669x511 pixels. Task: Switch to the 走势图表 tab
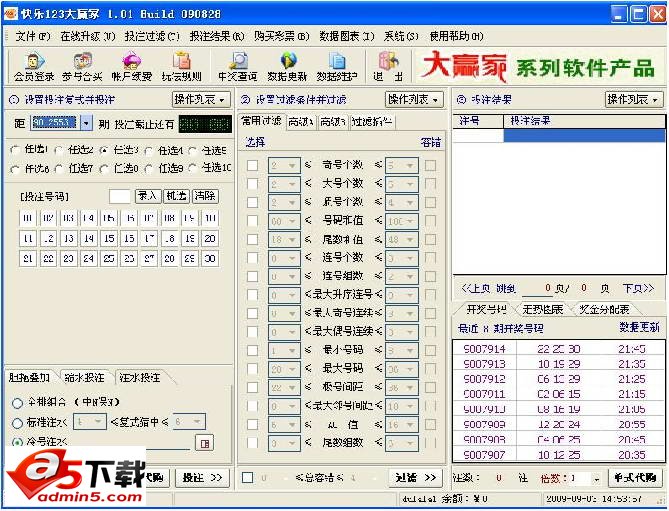click(x=543, y=309)
